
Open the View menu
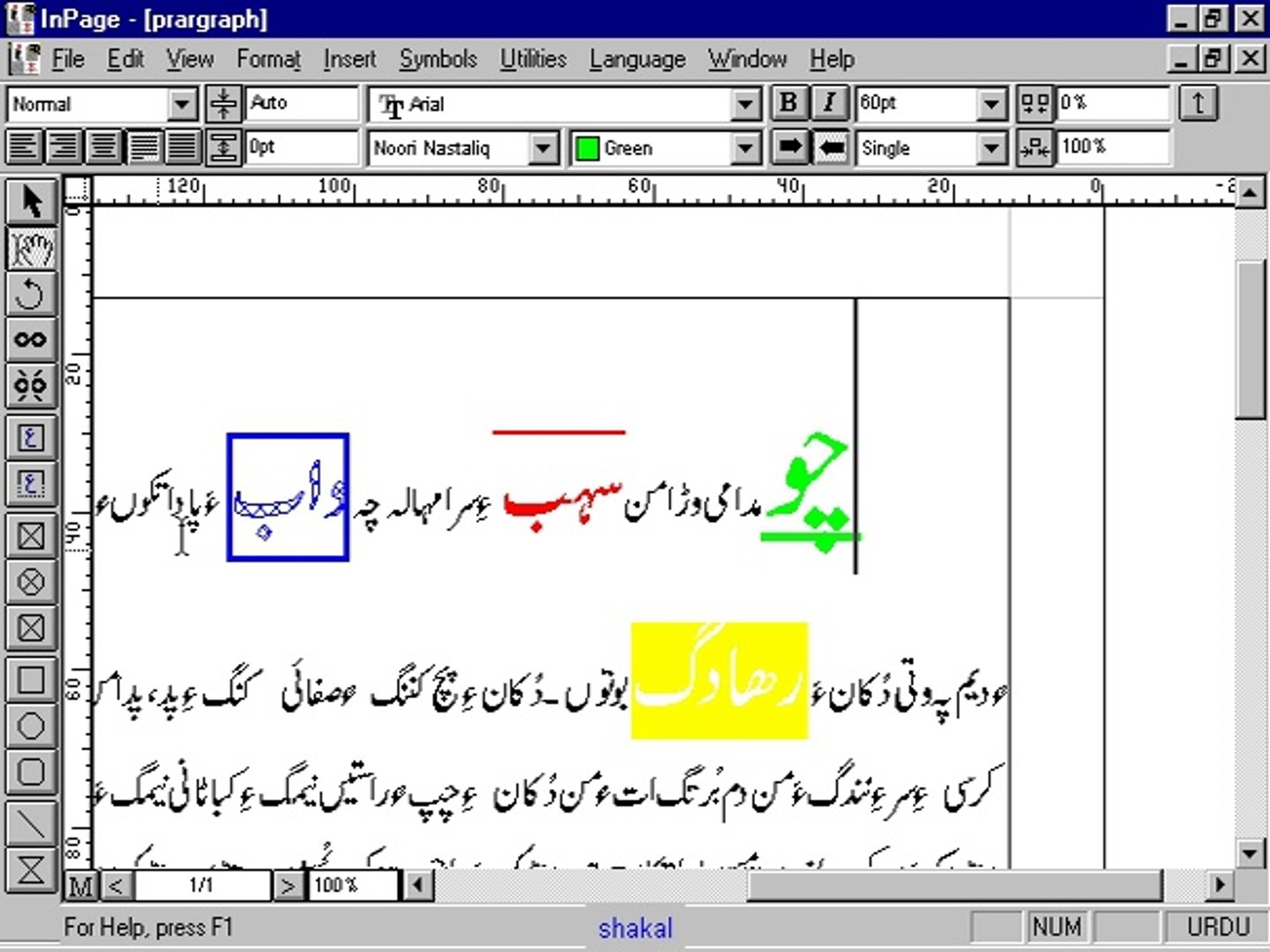point(190,59)
